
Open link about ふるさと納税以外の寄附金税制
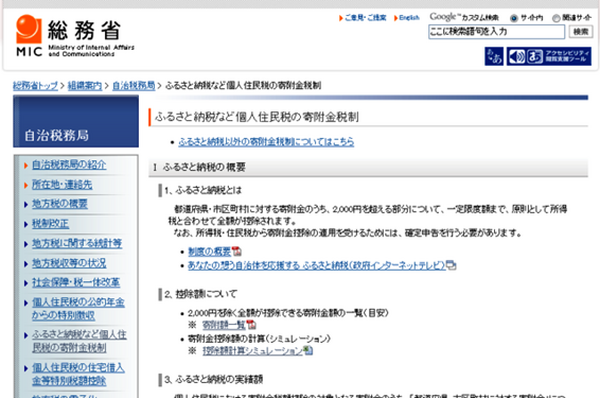click(266, 142)
